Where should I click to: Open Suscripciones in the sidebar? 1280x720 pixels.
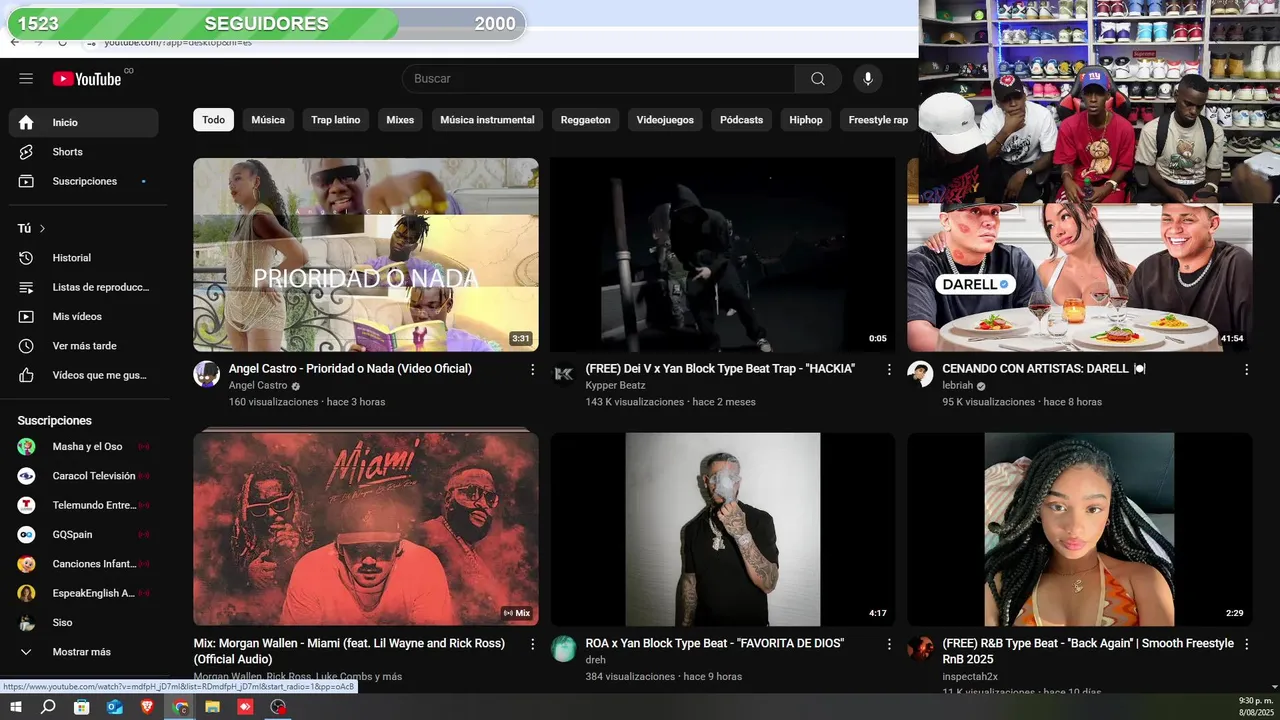[x=84, y=181]
